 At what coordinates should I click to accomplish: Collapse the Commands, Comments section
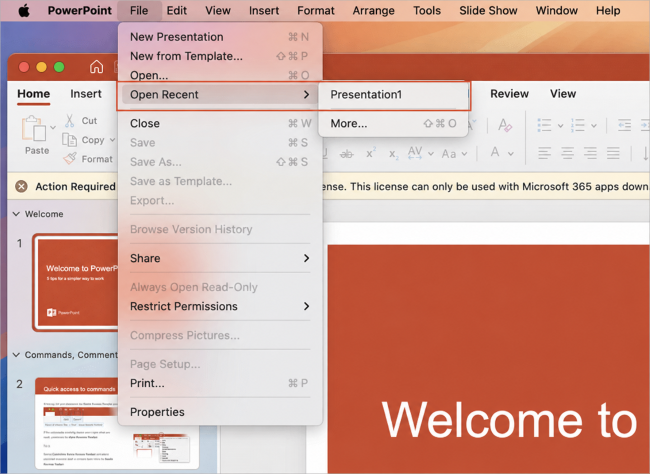coord(16,355)
